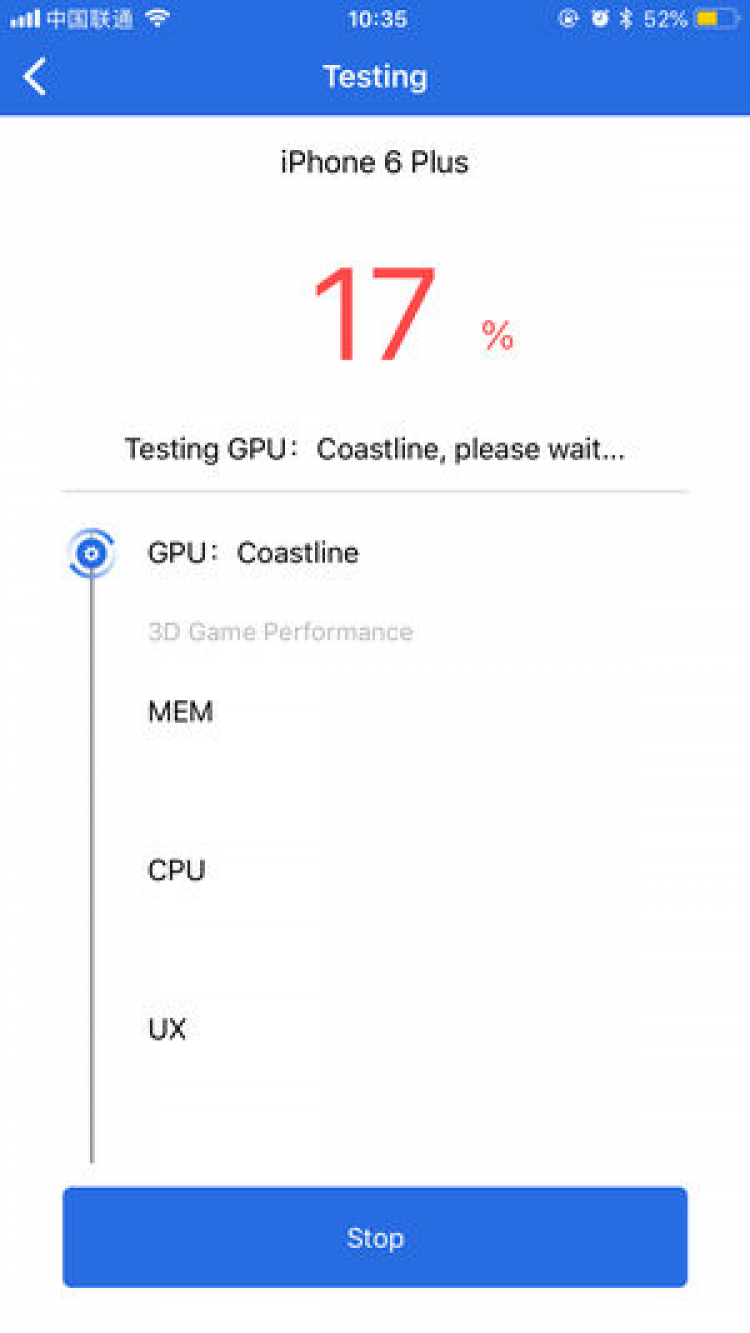This screenshot has width=750, height=1333.
Task: Tap the GPU: Coastline test entry
Action: [253, 553]
